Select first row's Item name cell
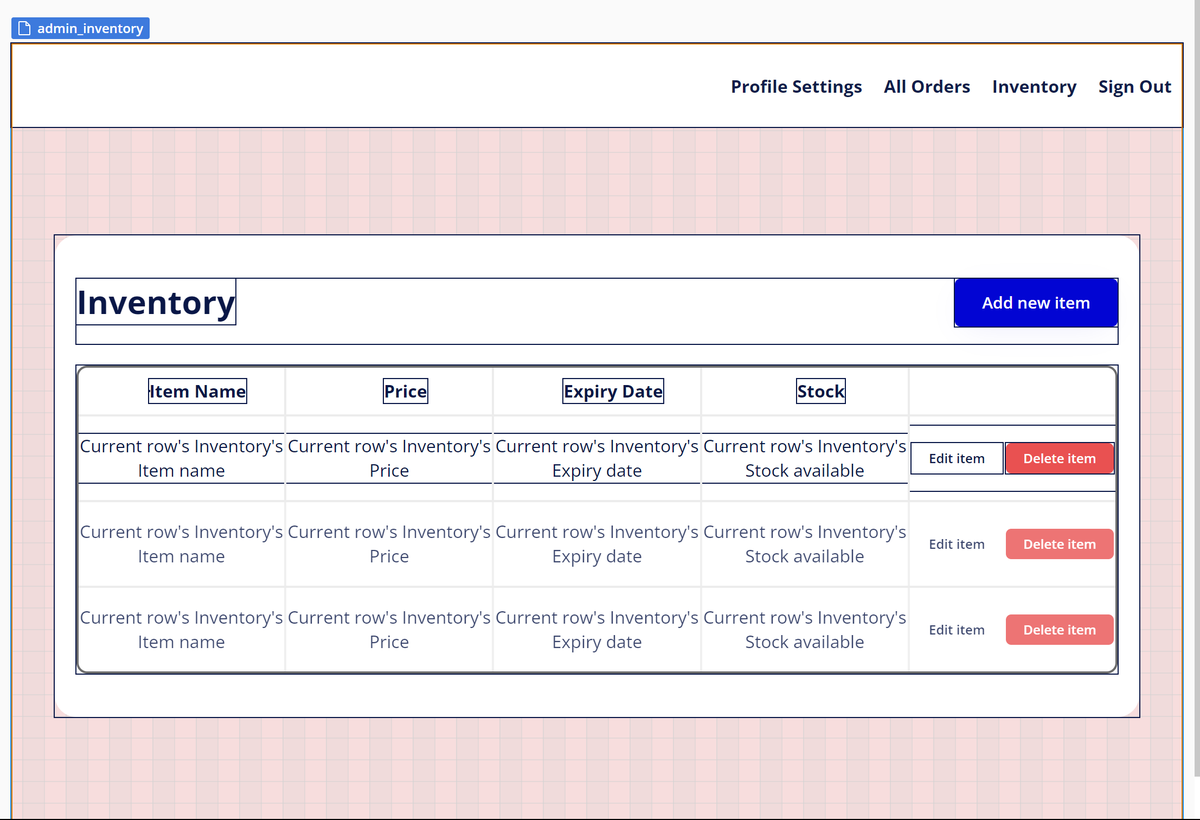 click(181, 459)
